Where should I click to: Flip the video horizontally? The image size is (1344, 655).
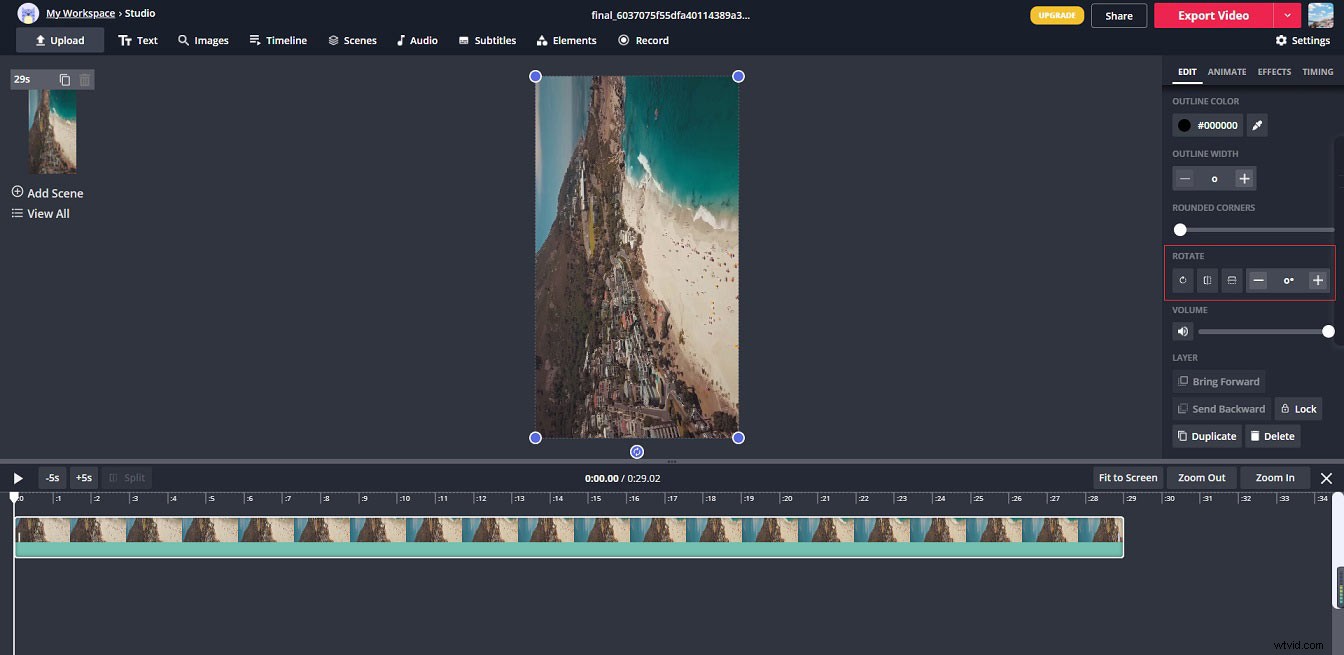point(1207,280)
